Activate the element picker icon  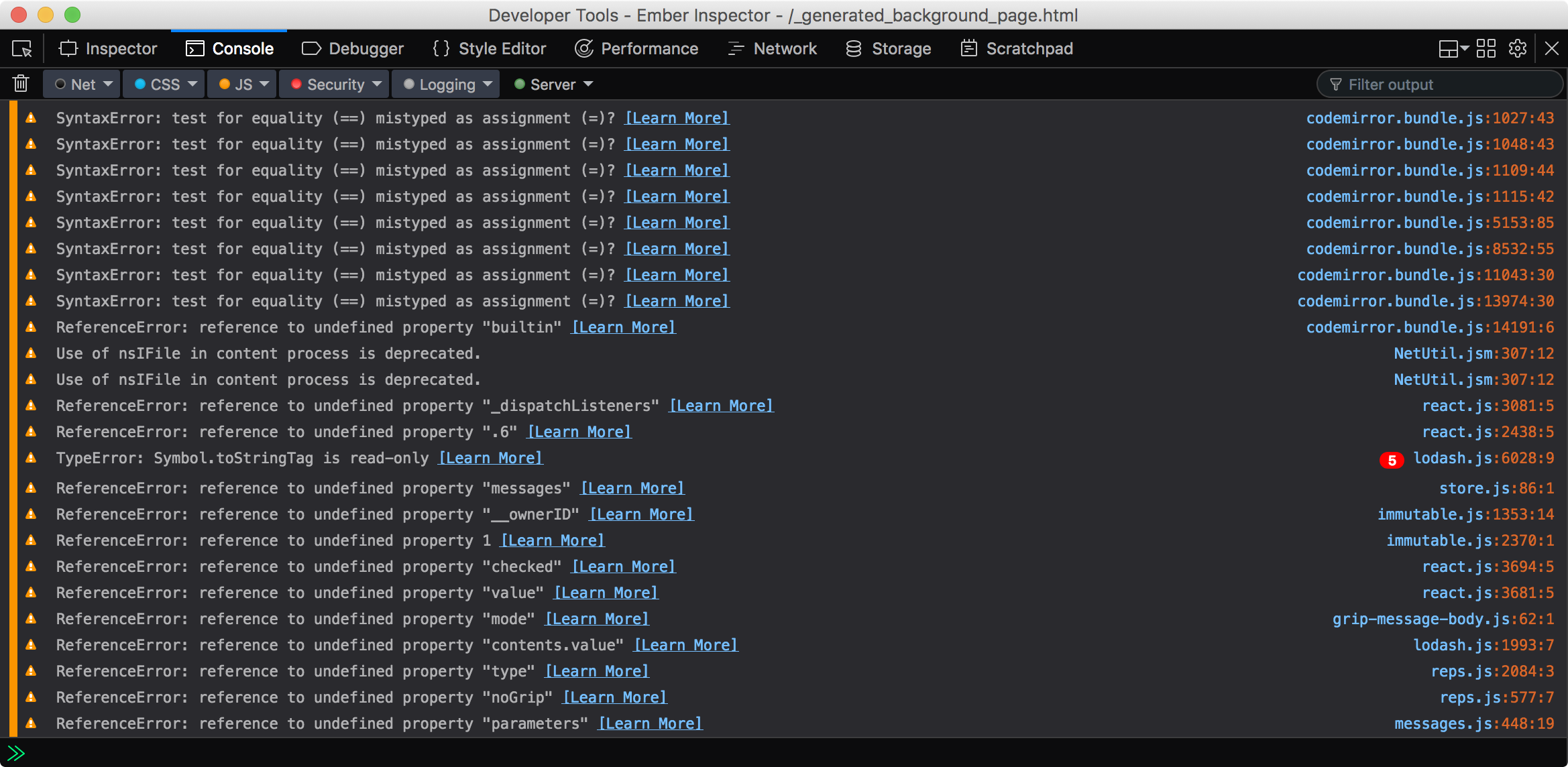coord(21,49)
